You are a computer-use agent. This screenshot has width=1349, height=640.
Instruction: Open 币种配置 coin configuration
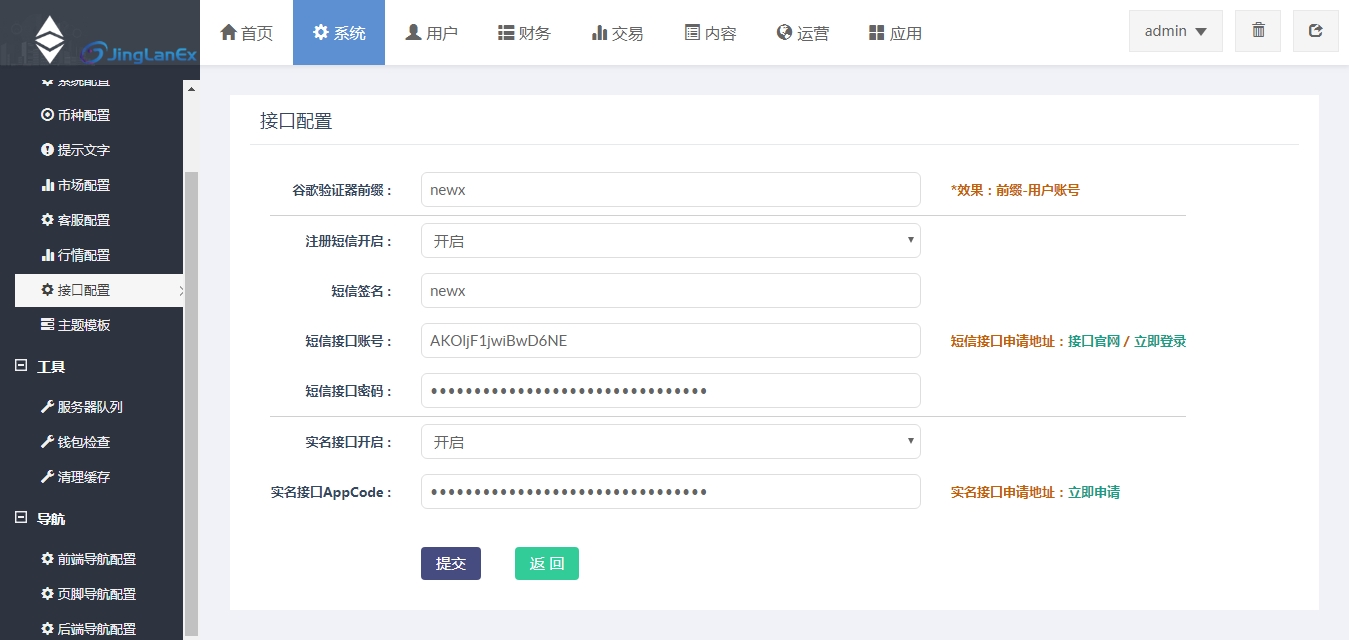[x=83, y=115]
